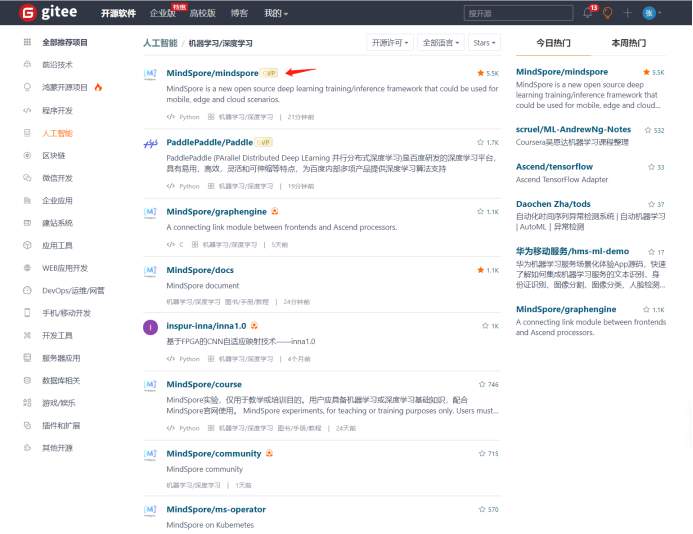693x534 pixels.
Task: Click the sidebar icon for WEB应用开发
Action: coord(27,268)
